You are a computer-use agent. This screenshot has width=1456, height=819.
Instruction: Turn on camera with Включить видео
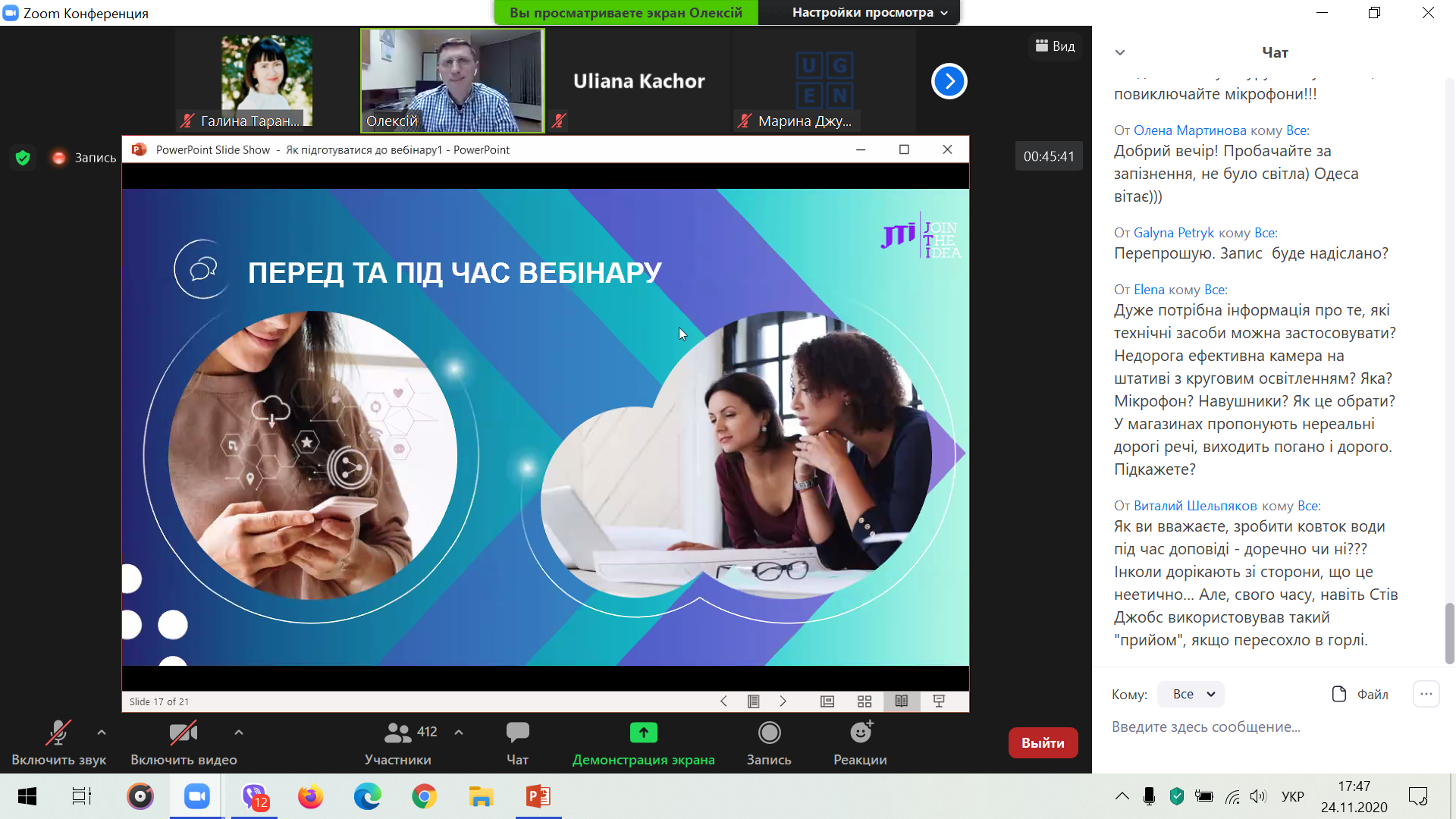(x=183, y=733)
